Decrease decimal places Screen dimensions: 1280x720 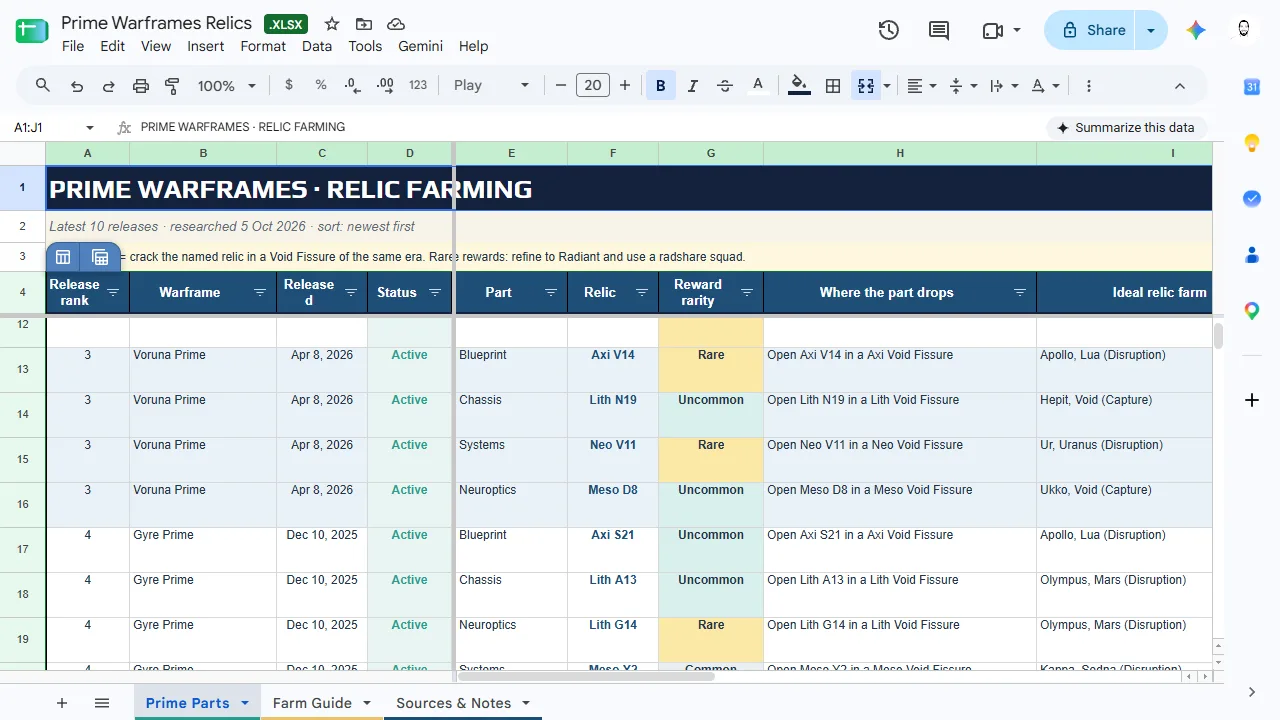coord(353,86)
